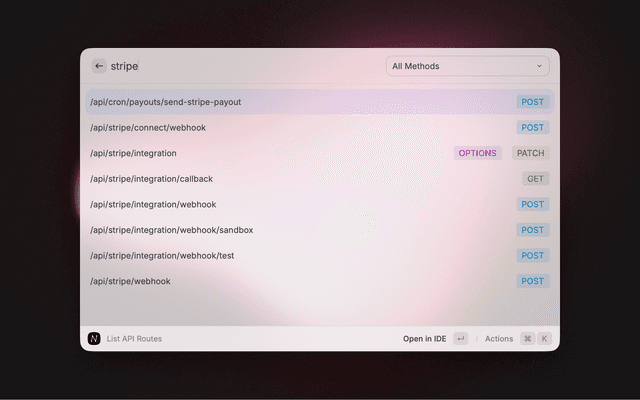Select /api/stripe/connect/webhook route
The image size is (640, 400).
(x=148, y=128)
